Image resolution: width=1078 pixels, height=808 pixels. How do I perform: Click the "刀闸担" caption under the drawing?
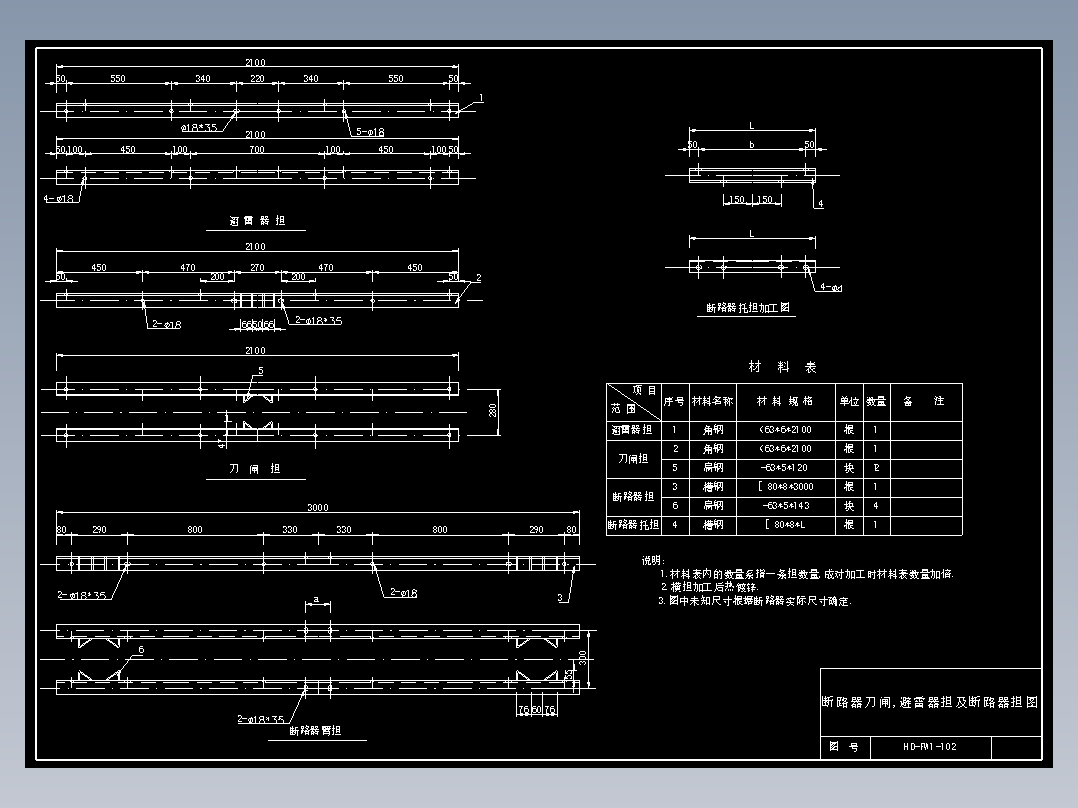pyautogui.click(x=254, y=469)
